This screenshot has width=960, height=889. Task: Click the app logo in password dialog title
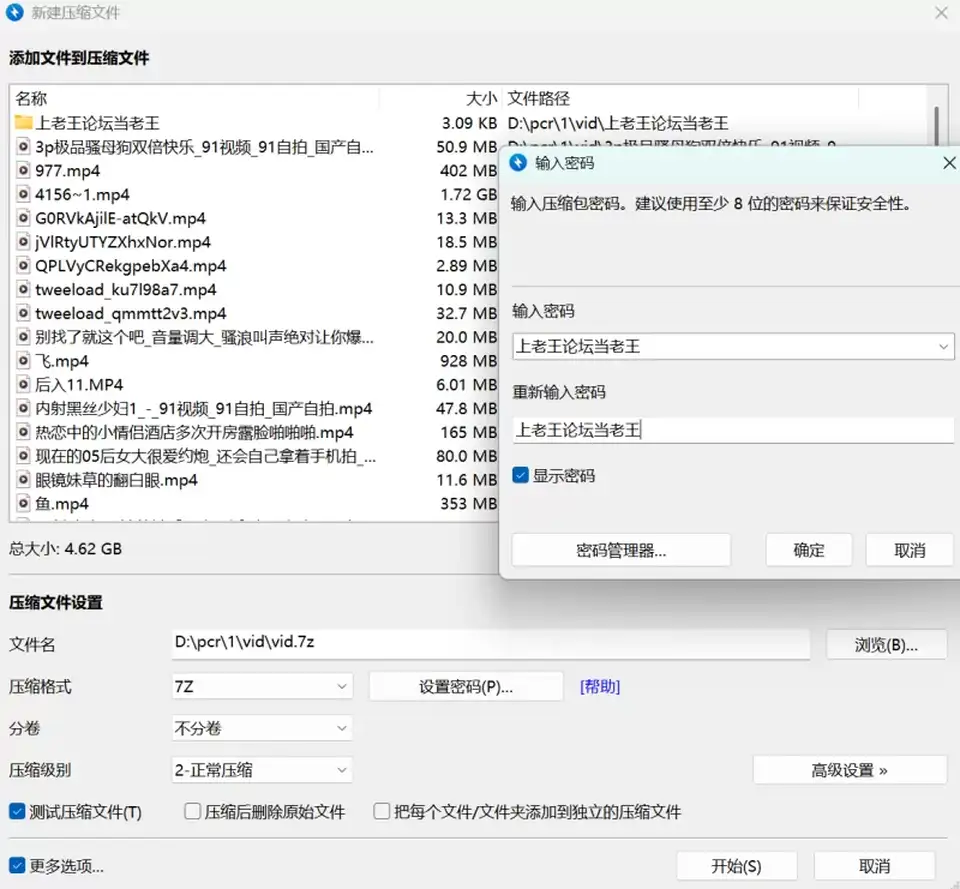click(x=518, y=162)
